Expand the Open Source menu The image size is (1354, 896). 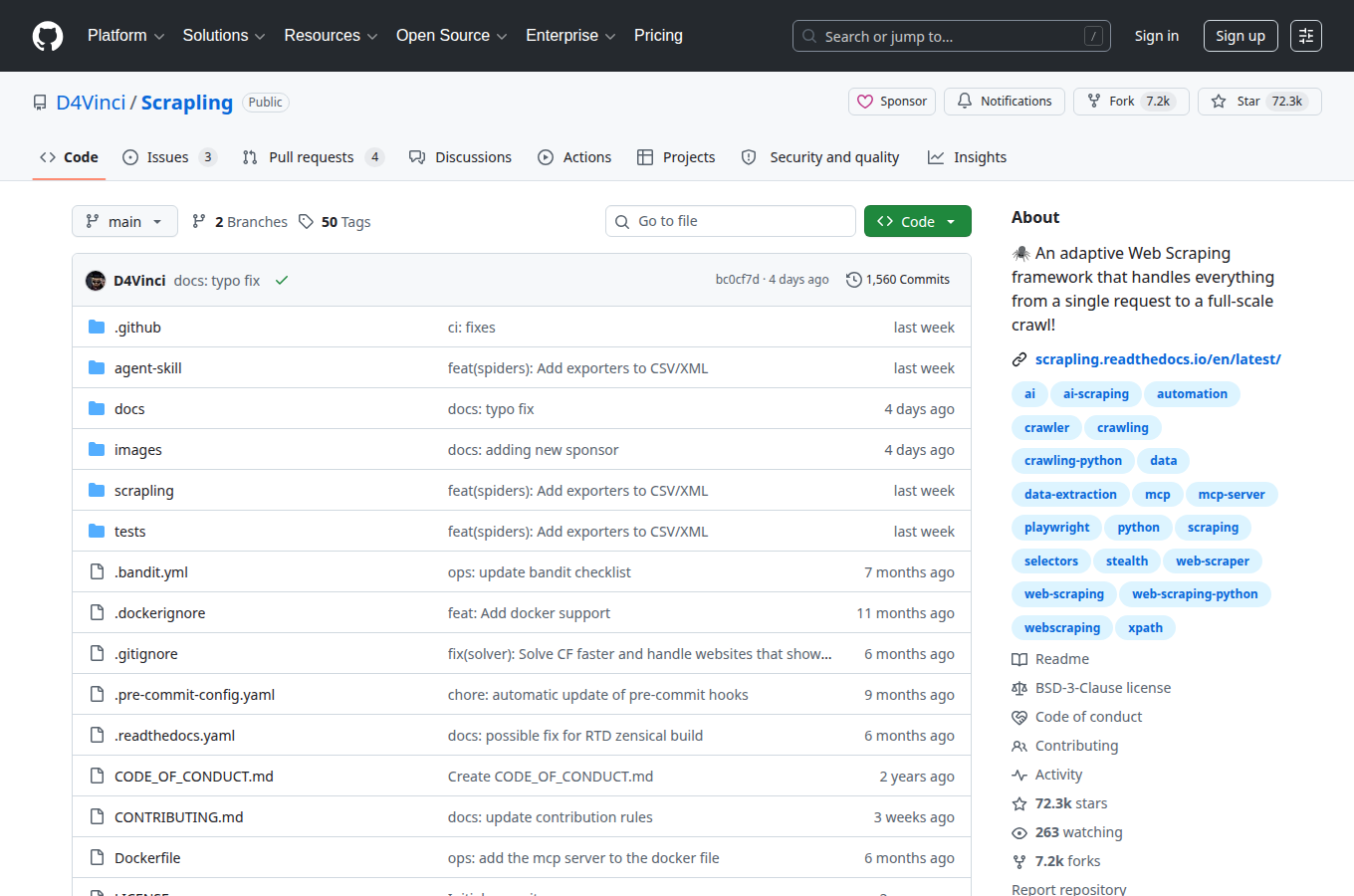(x=451, y=36)
